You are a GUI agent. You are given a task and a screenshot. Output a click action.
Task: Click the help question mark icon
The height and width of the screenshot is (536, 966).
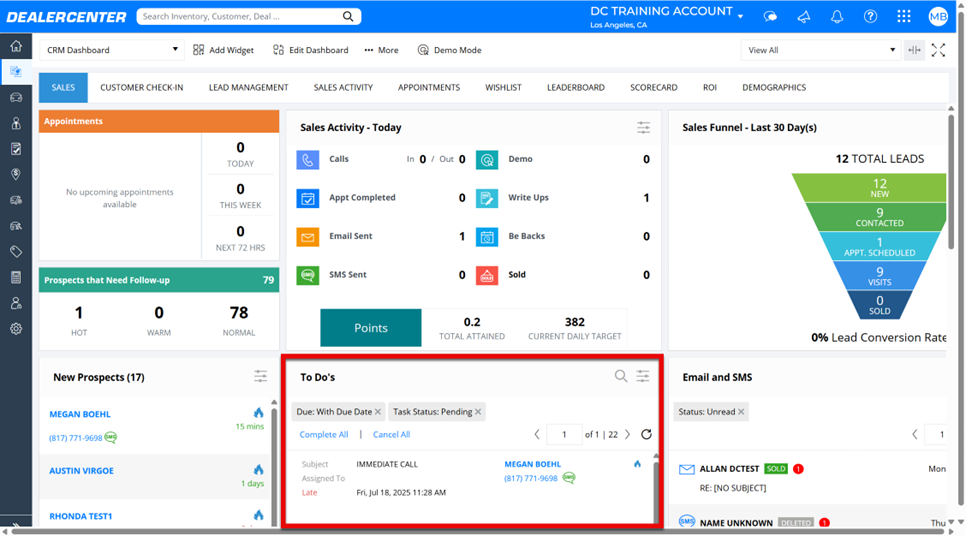(x=871, y=17)
